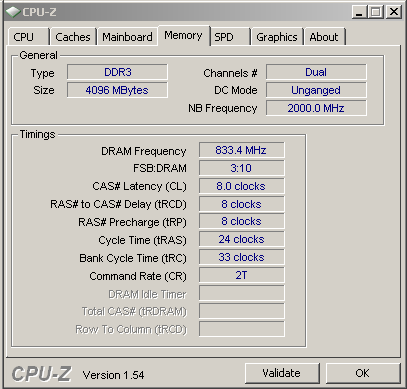Click the tRP value field 8 clocks
This screenshot has width=407, height=389.
[241, 221]
